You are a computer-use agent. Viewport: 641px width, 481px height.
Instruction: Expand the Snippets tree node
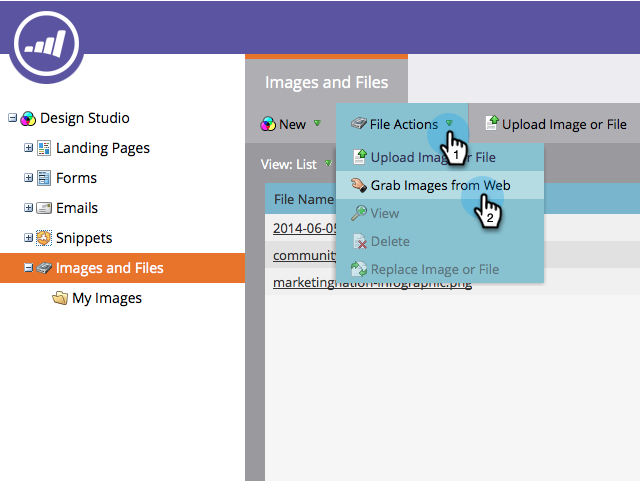pyautogui.click(x=29, y=238)
